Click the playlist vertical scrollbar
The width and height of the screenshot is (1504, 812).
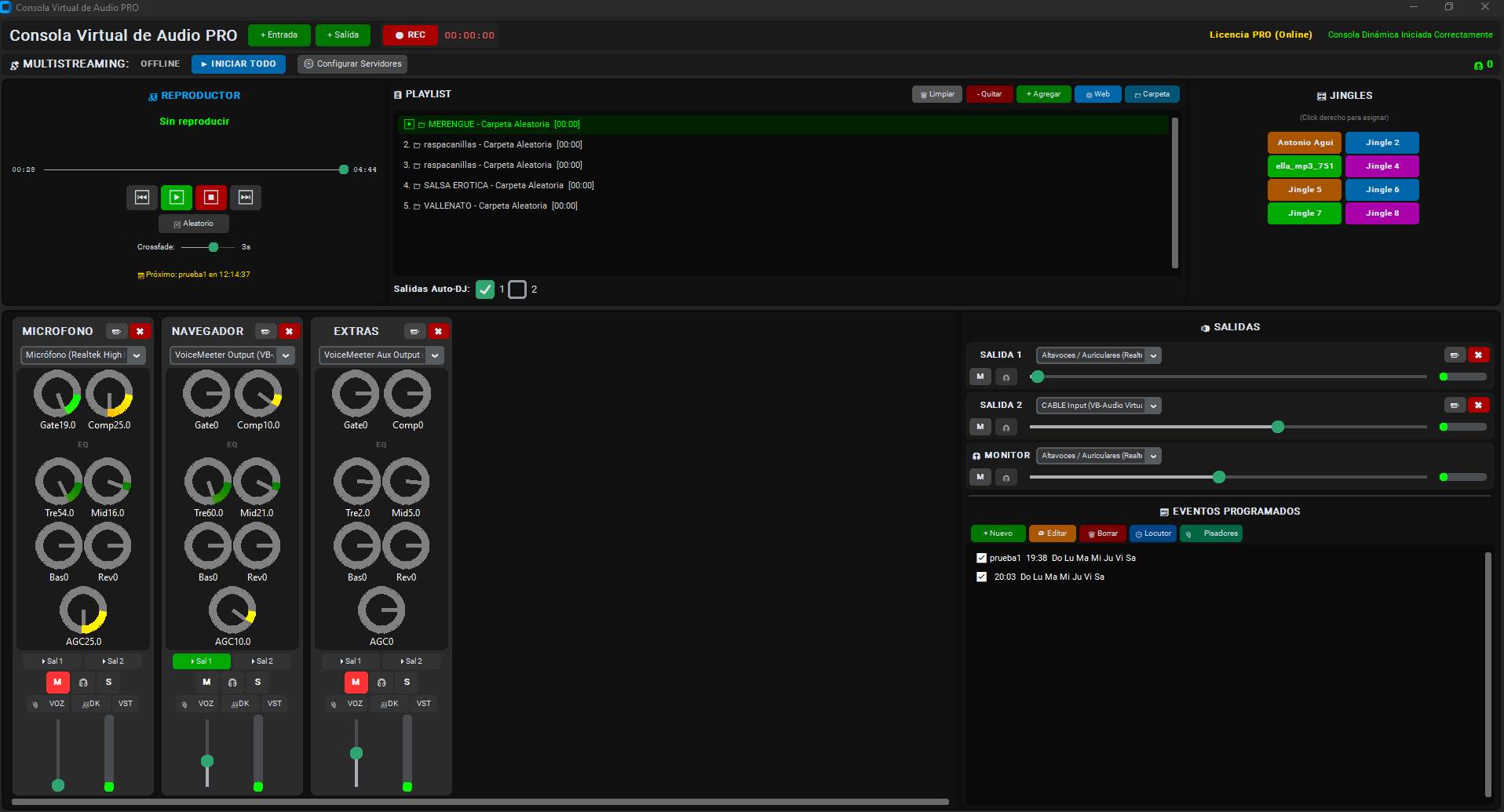[x=1174, y=193]
